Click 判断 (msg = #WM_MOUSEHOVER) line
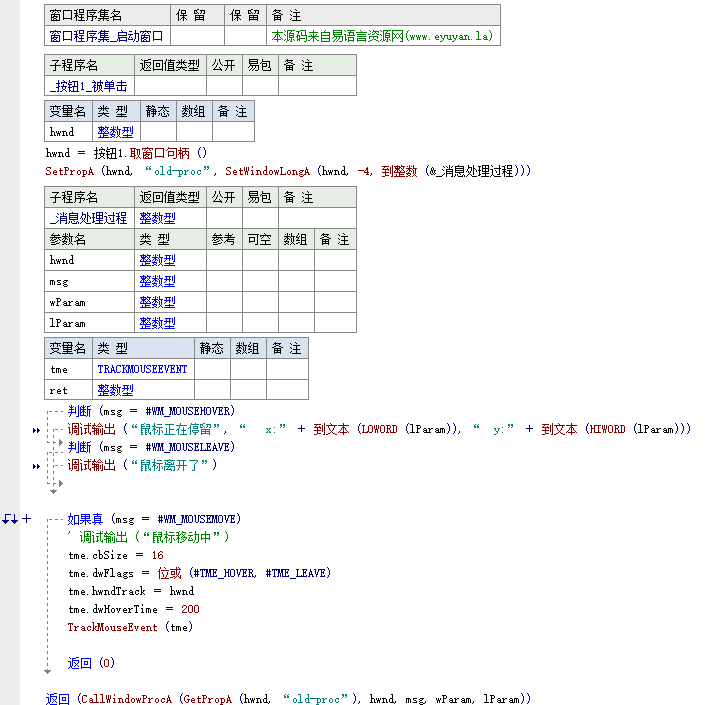The width and height of the screenshot is (708, 705). pyautogui.click(x=151, y=411)
